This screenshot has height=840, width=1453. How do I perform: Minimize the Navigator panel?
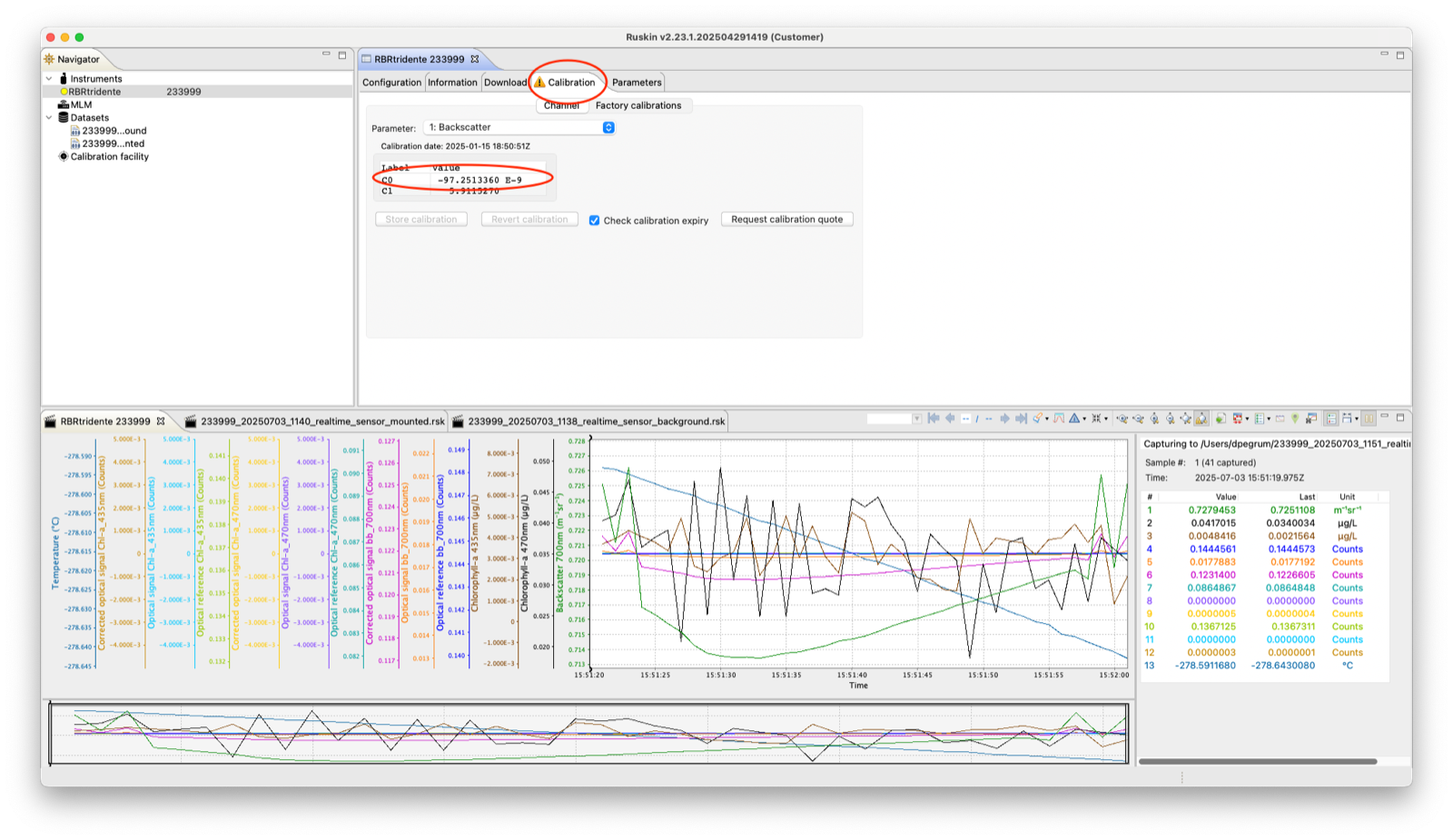[326, 54]
